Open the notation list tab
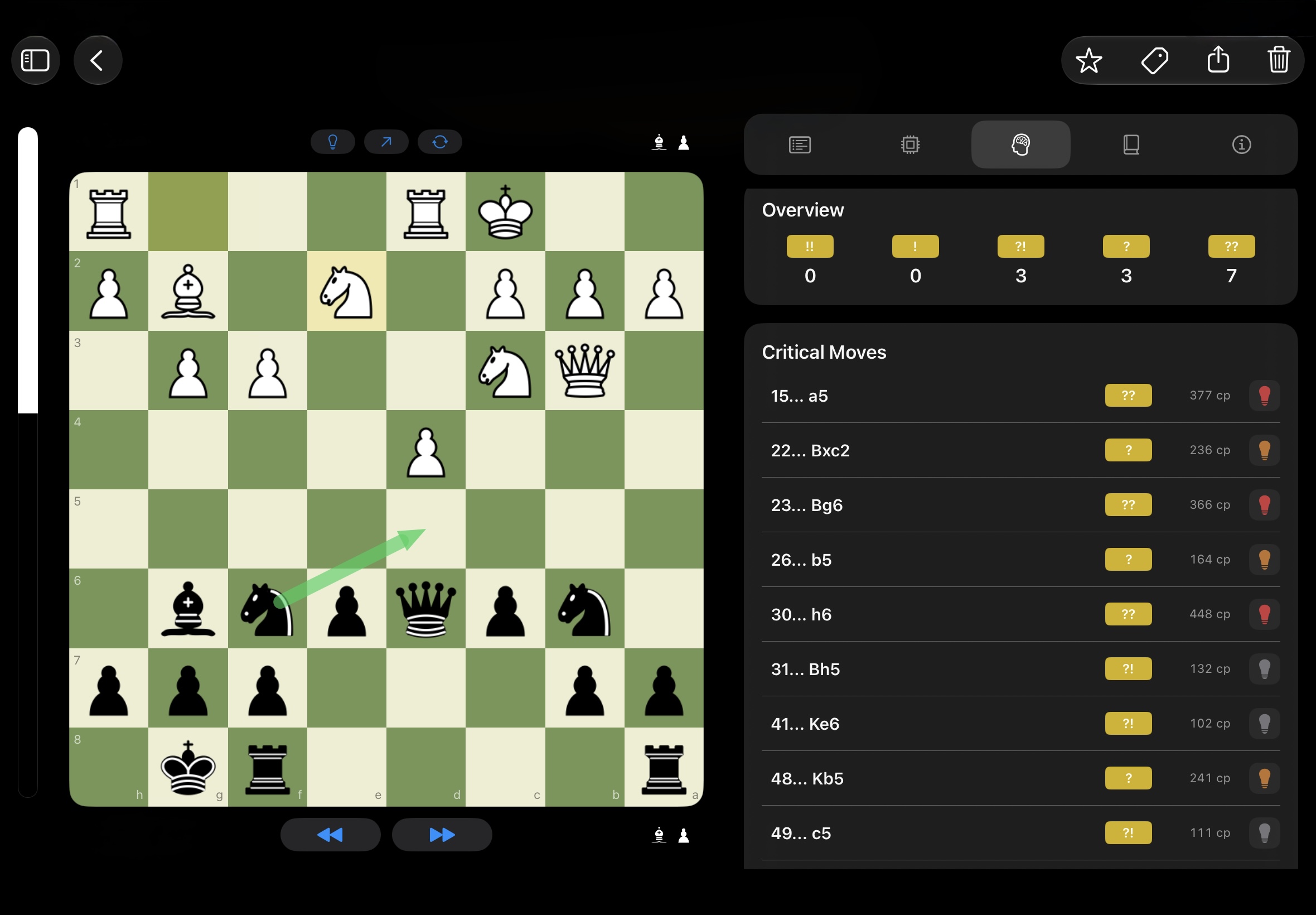The width and height of the screenshot is (1316, 915). (x=799, y=145)
